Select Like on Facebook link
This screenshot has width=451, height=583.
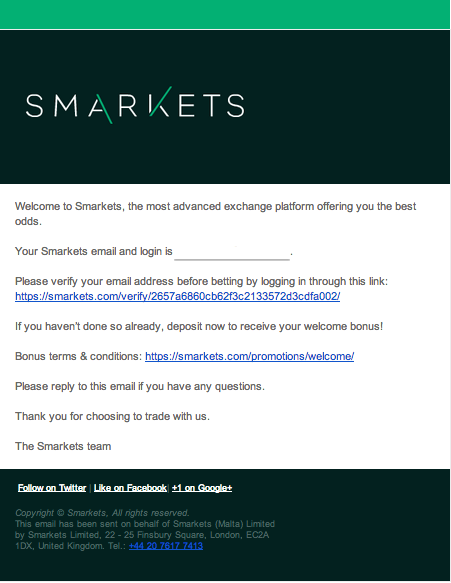click(130, 488)
